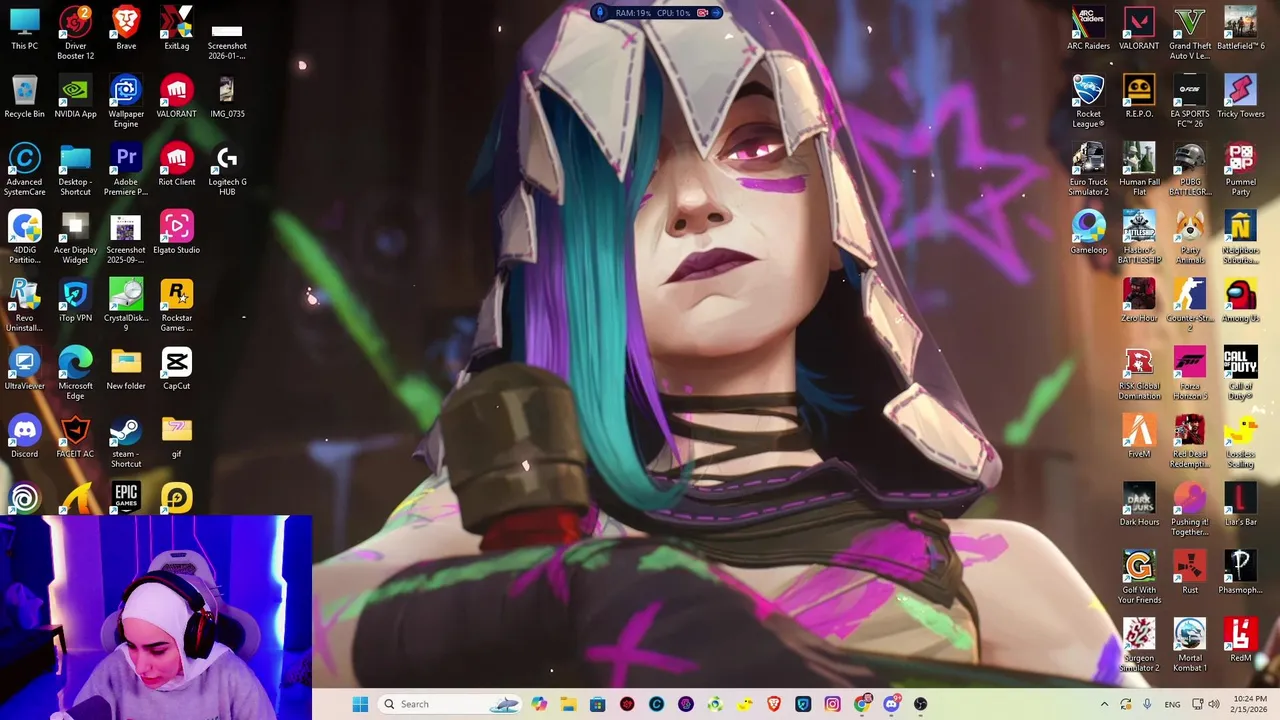The height and width of the screenshot is (720, 1280).
Task: Open the Recycle Bin
Action: pos(24,96)
